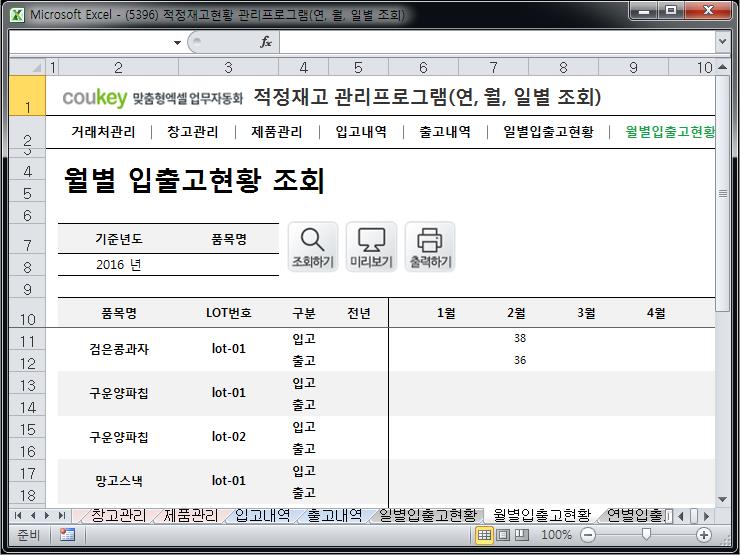Click the Excel application icon in title bar

click(x=17, y=15)
